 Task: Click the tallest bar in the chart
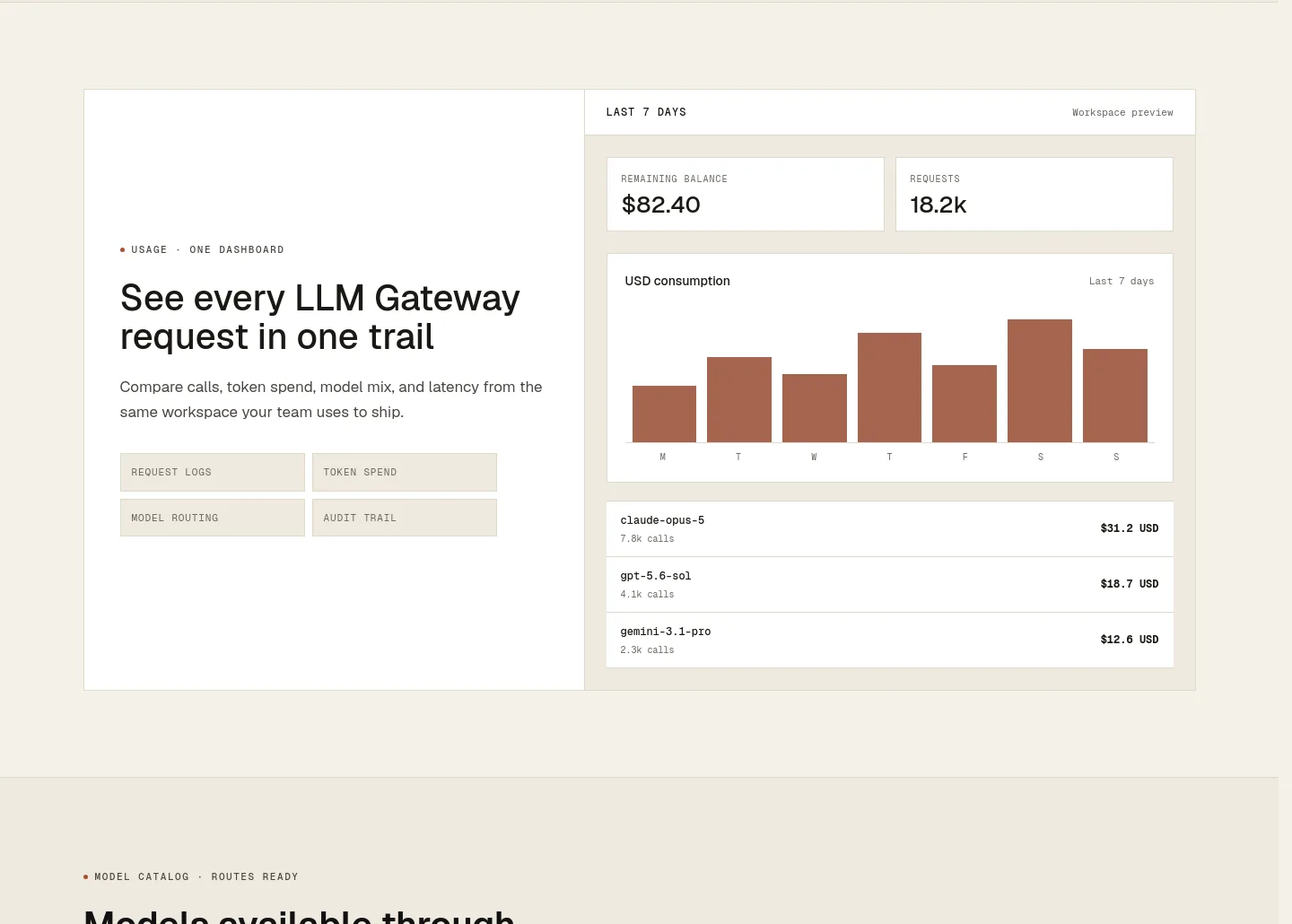1040,380
